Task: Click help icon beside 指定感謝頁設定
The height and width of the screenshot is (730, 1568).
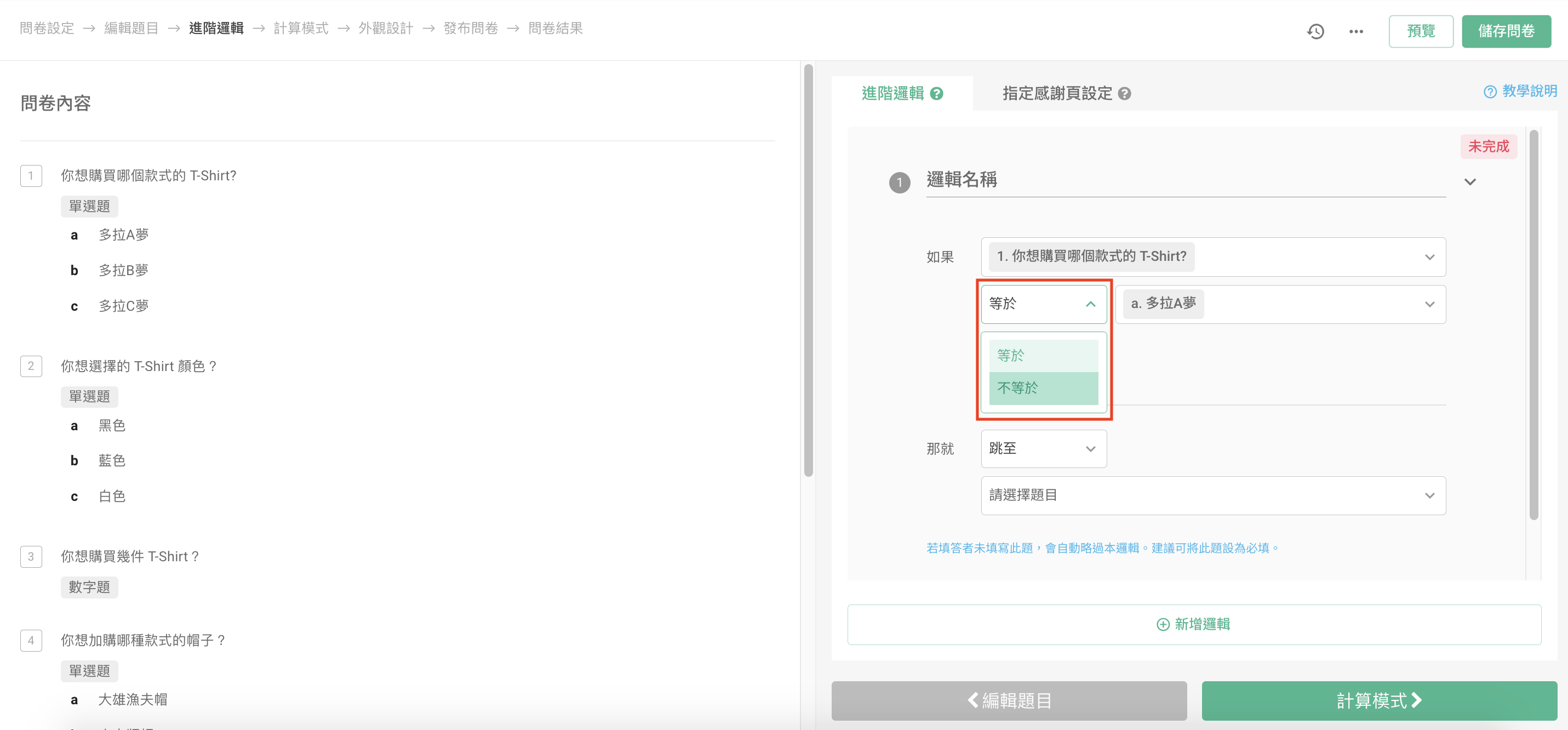Action: 1125,94
